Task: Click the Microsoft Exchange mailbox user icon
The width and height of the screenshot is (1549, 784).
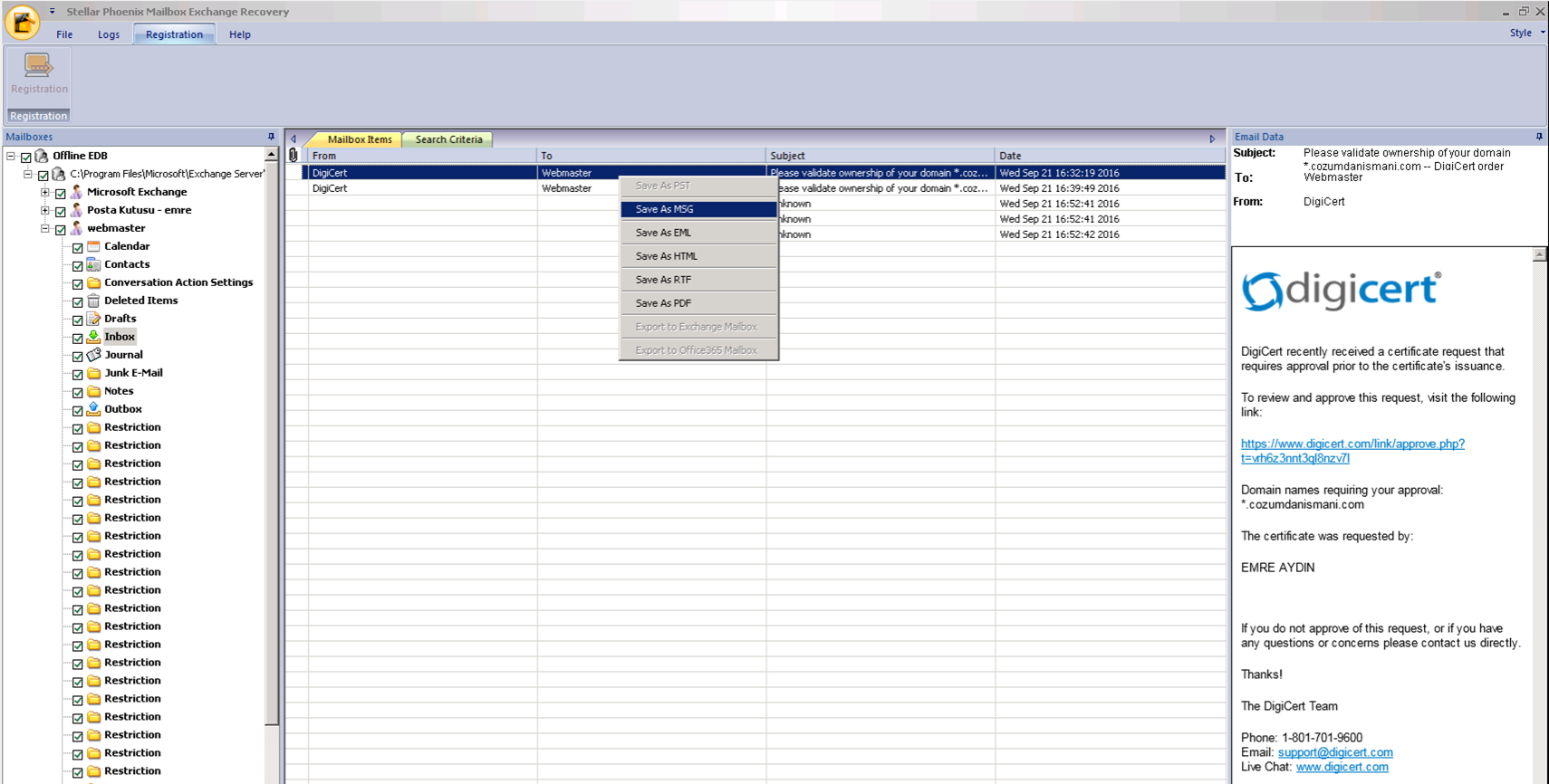Action: click(x=76, y=192)
